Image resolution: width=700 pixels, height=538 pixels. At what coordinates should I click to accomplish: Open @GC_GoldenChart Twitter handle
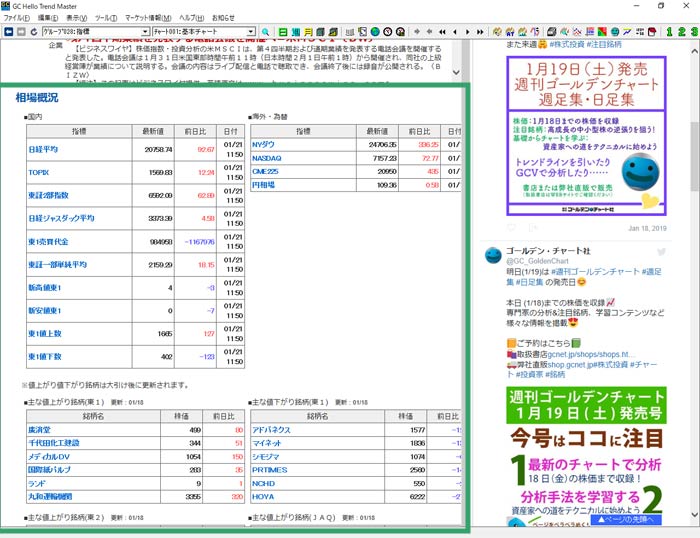(x=537, y=261)
